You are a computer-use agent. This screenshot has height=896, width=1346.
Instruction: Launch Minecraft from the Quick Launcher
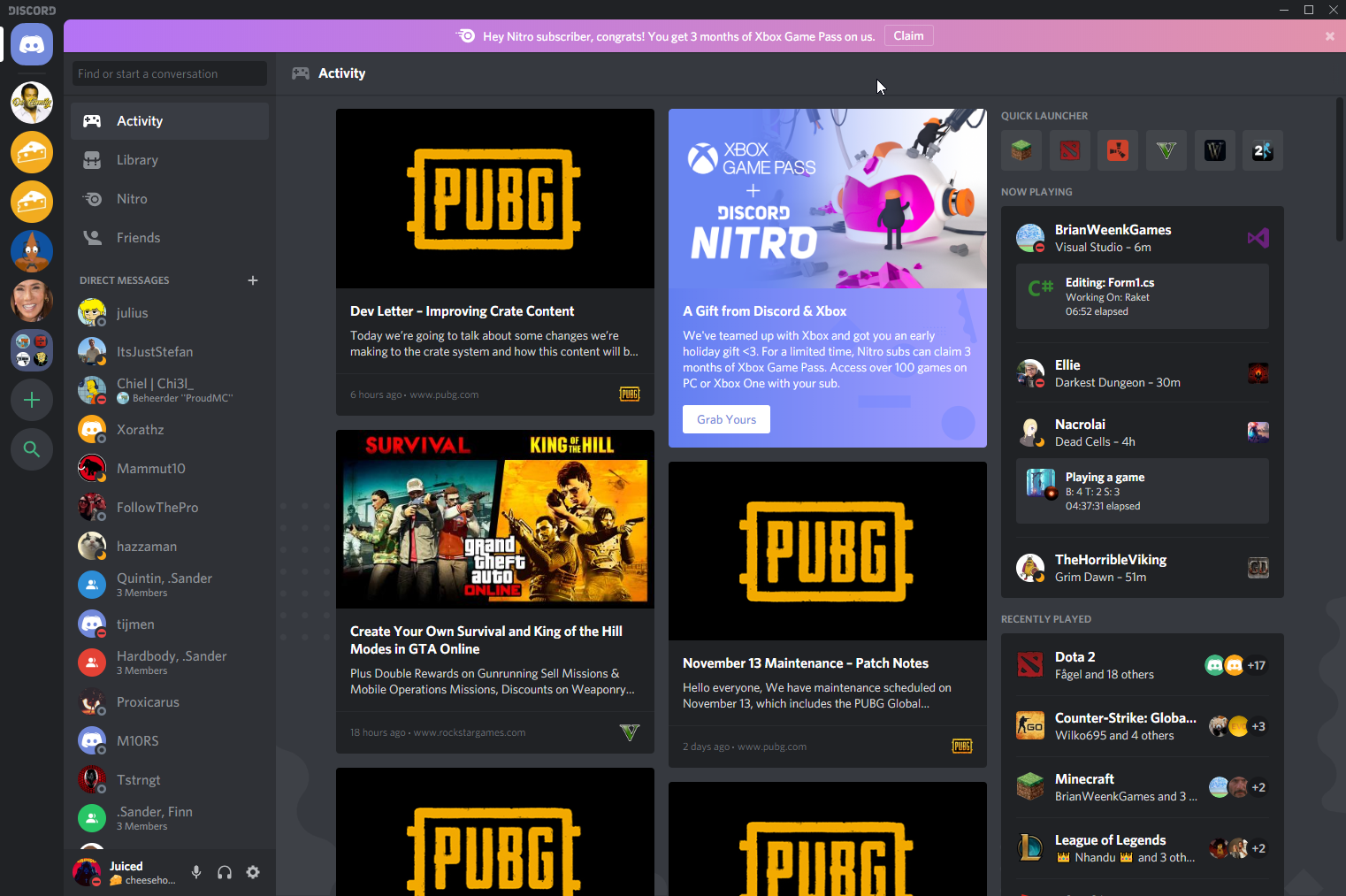pos(1021,150)
